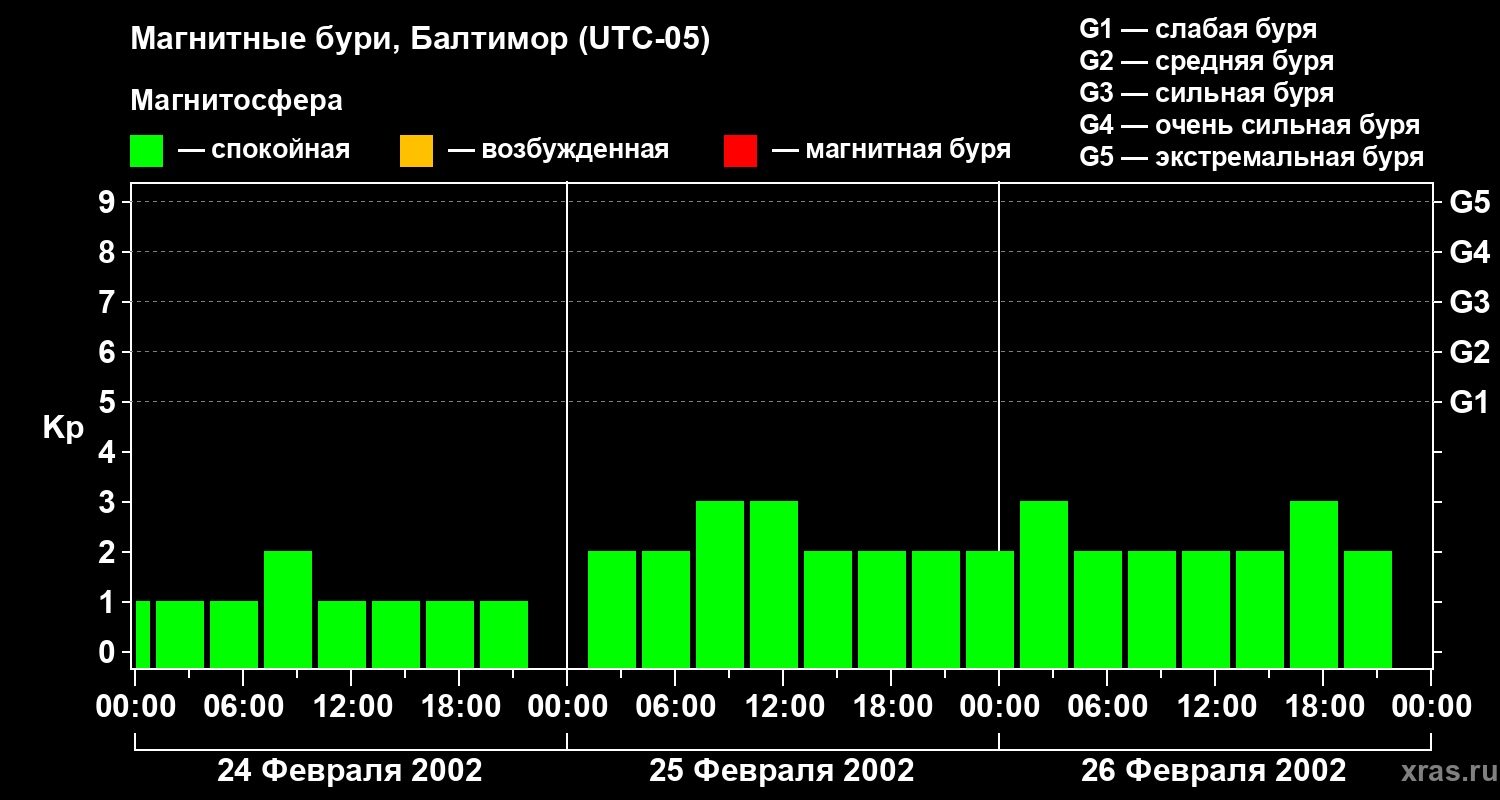The height and width of the screenshot is (800, 1500).
Task: Select the title 'Магнитные бури, Балтимор (UTC-05)'
Action: coord(420,41)
